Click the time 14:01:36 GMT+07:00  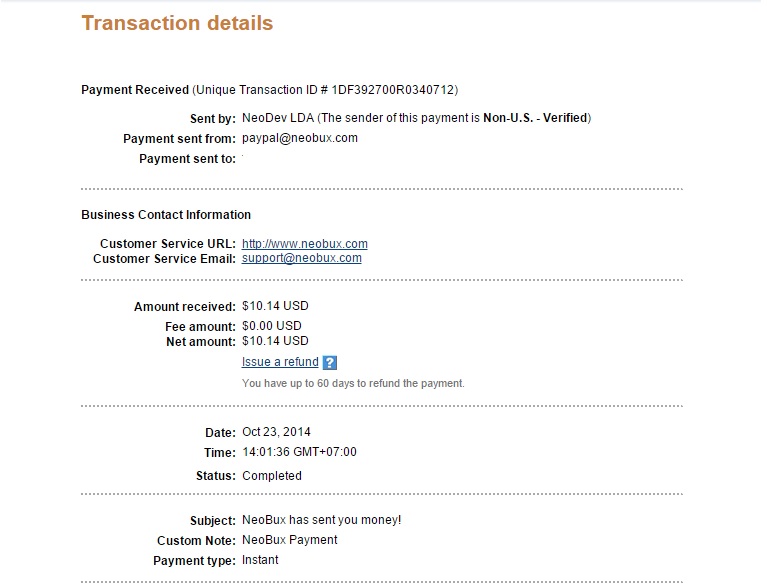[299, 452]
